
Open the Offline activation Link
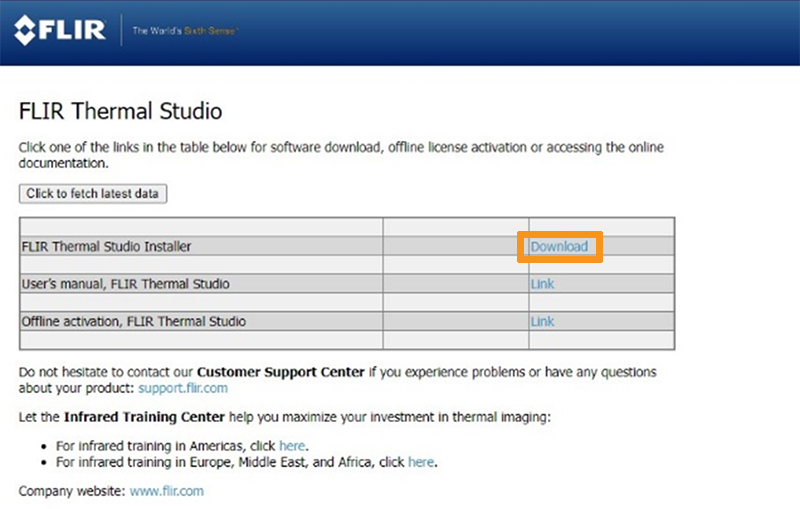[542, 321]
